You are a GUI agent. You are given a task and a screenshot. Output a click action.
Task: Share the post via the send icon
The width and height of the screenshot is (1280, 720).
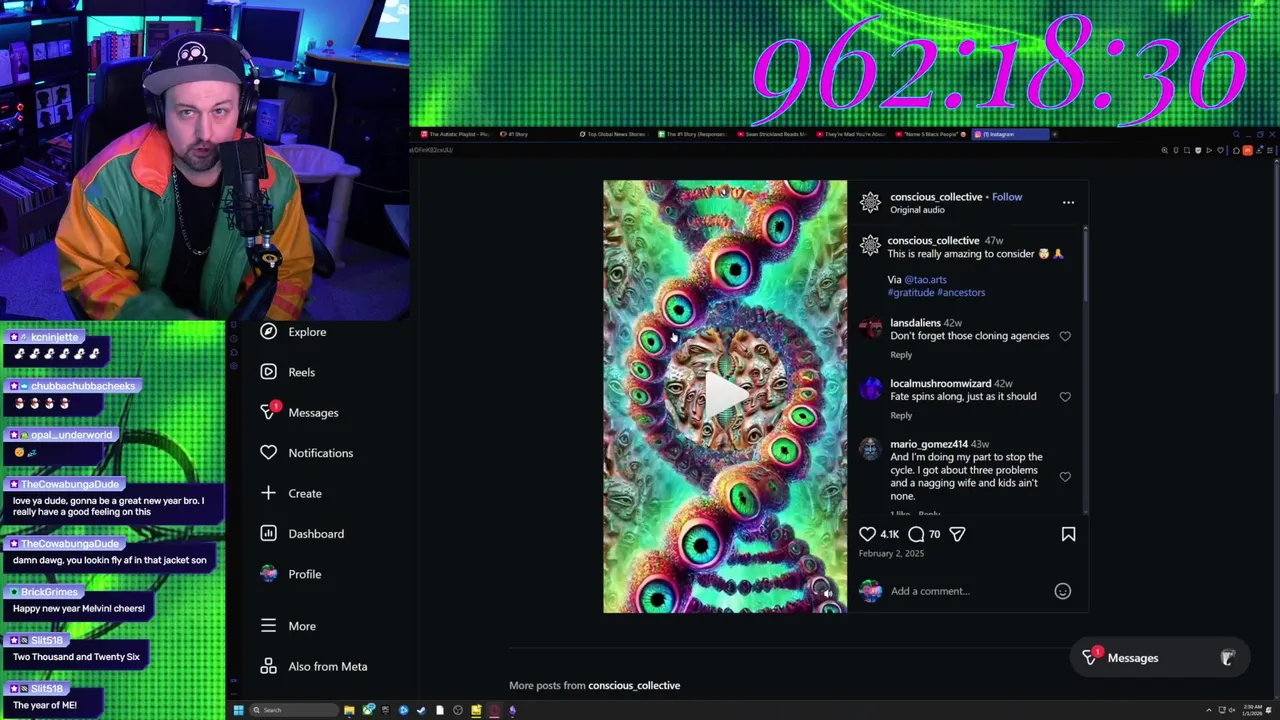[x=957, y=534]
